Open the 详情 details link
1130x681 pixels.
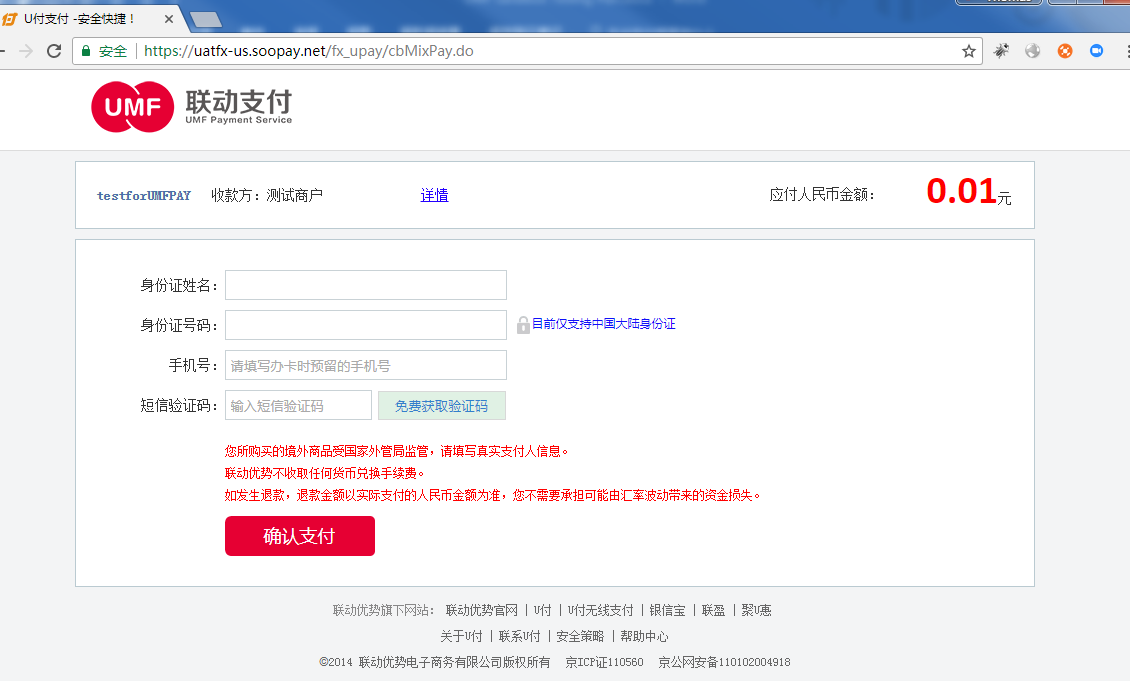point(434,195)
